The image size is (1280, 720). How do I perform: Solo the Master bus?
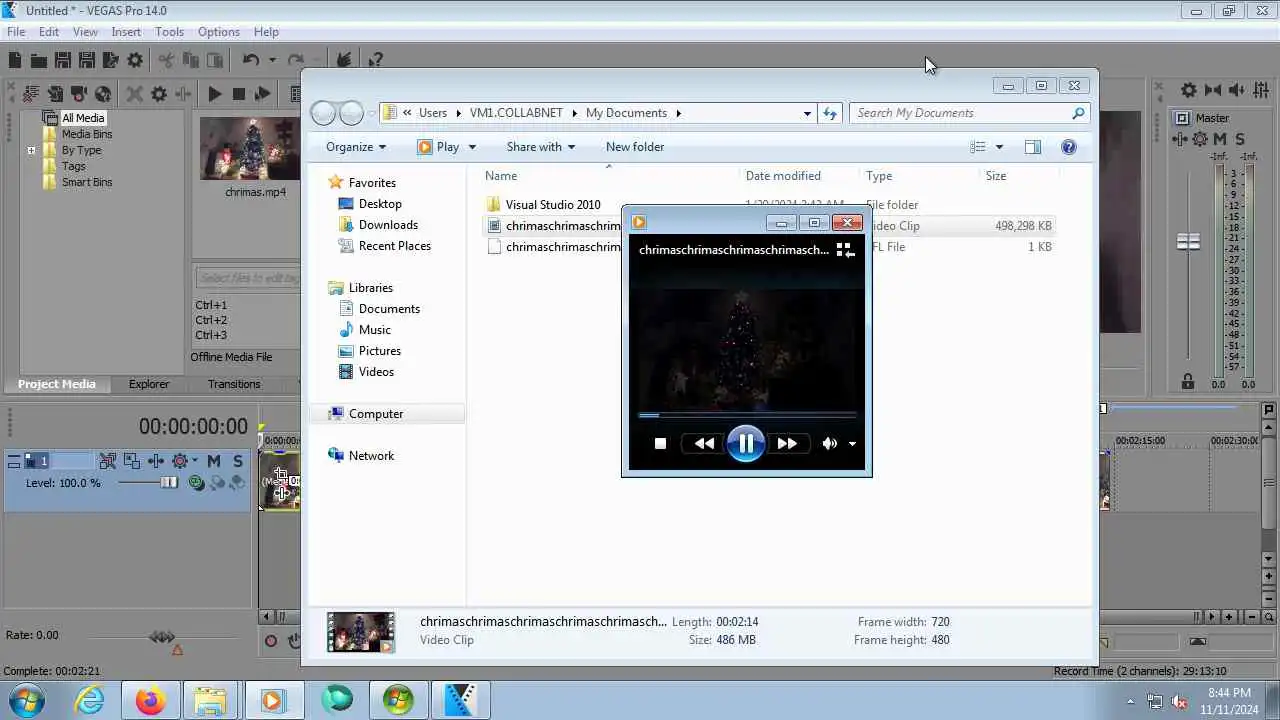[x=1240, y=139]
